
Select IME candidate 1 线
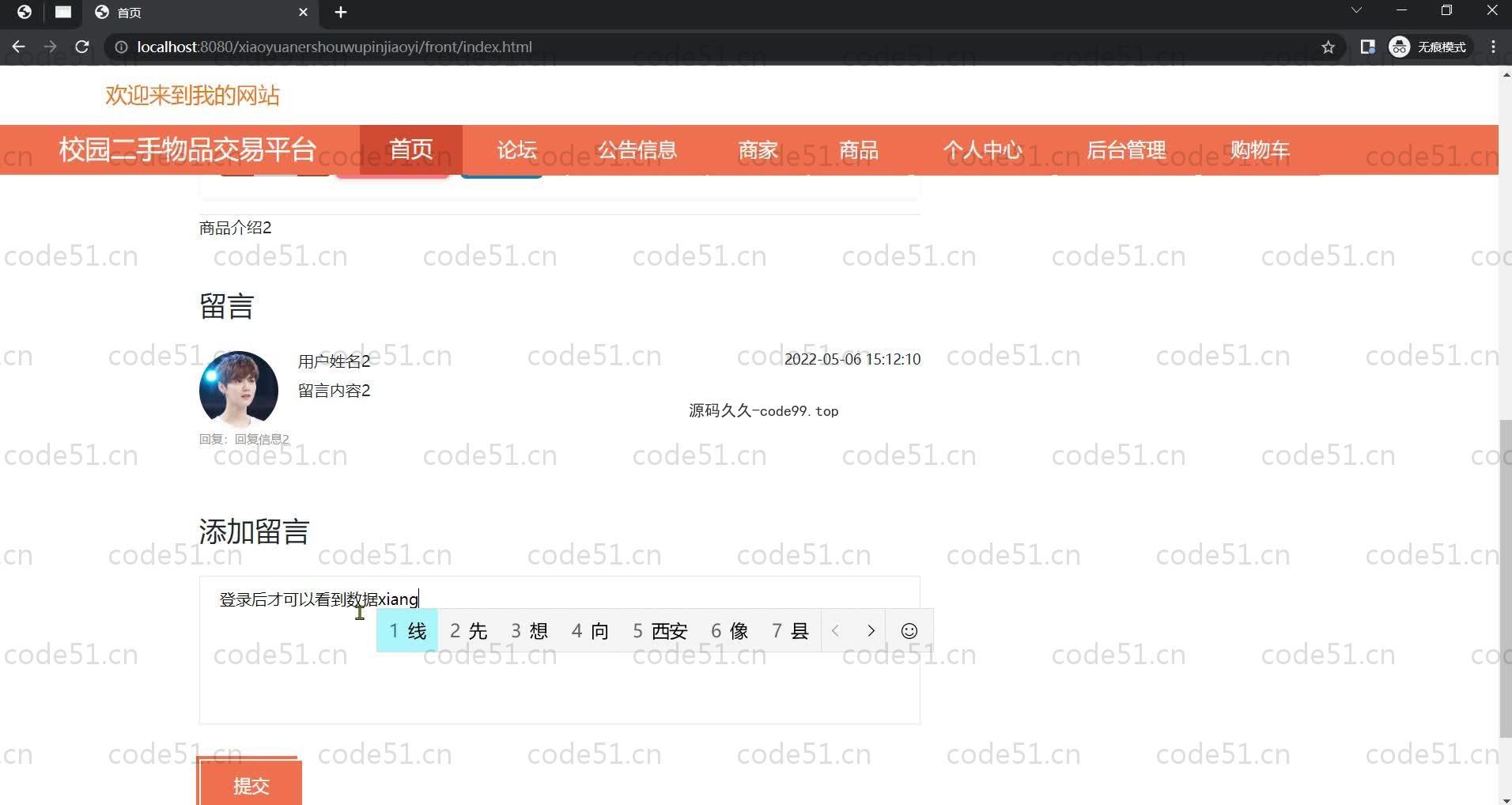407,630
